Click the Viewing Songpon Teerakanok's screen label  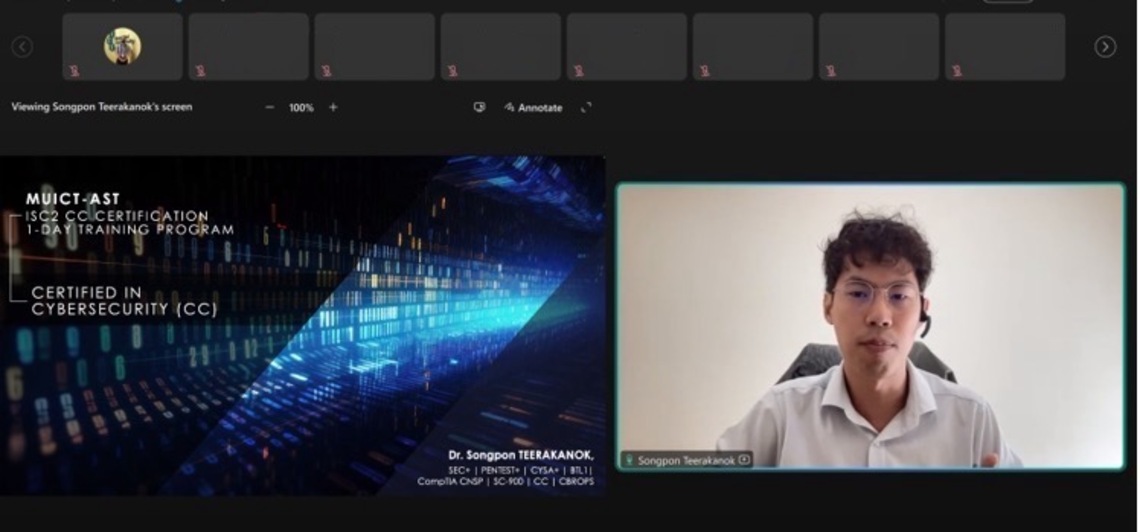[x=102, y=107]
